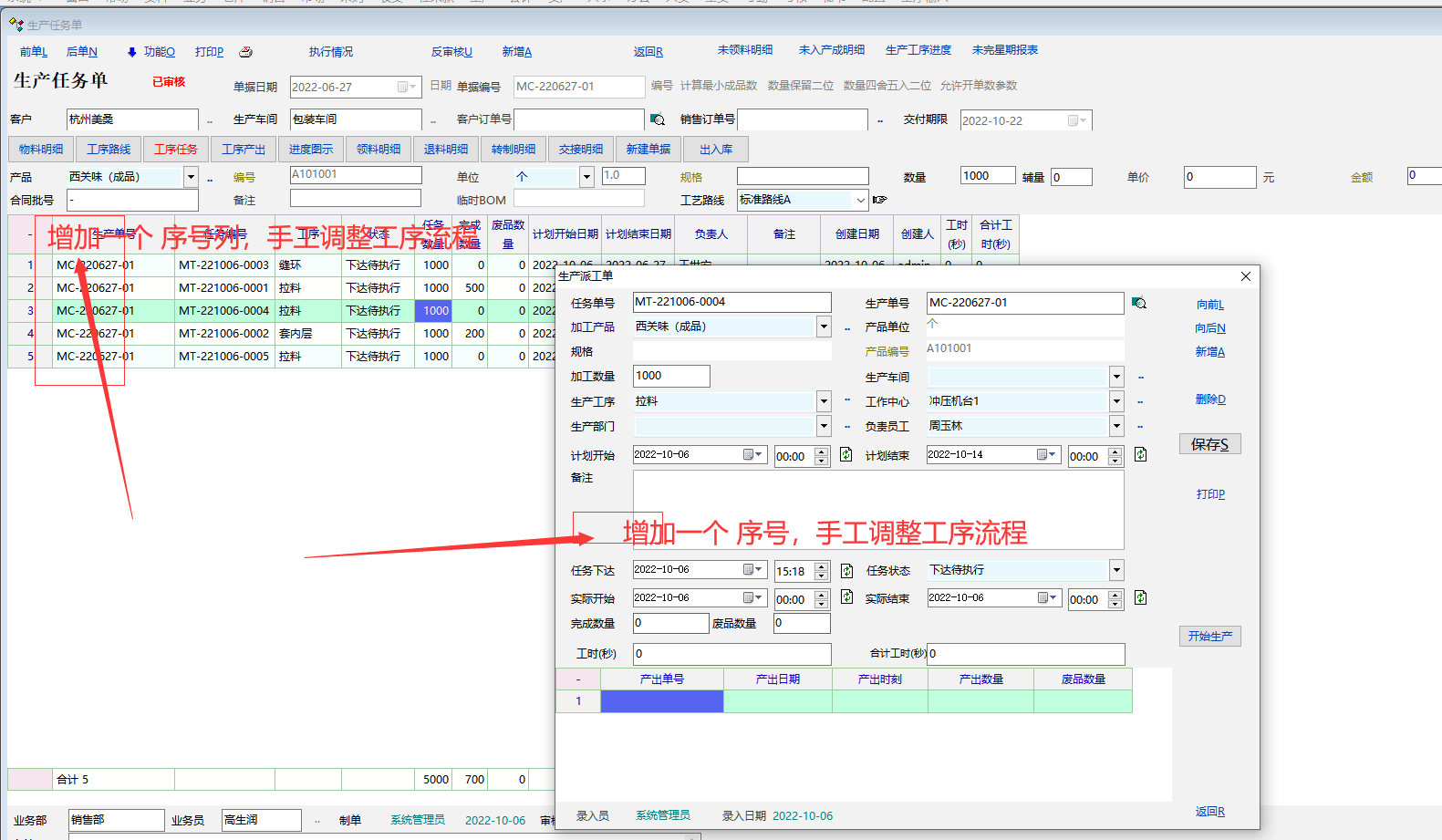Image resolution: width=1442 pixels, height=840 pixels.
Task: Click the pointing hand icon next to 工艺路线
Action: (879, 200)
